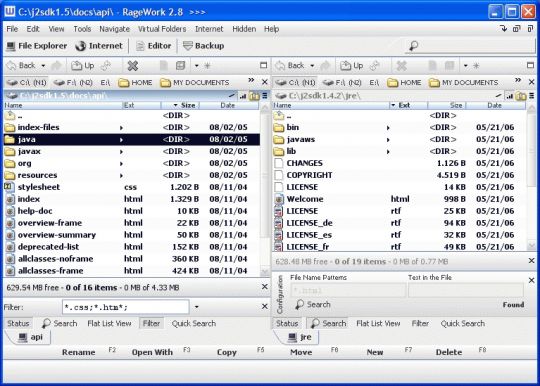
Task: Select the Status tab in left pane
Action: click(18, 323)
